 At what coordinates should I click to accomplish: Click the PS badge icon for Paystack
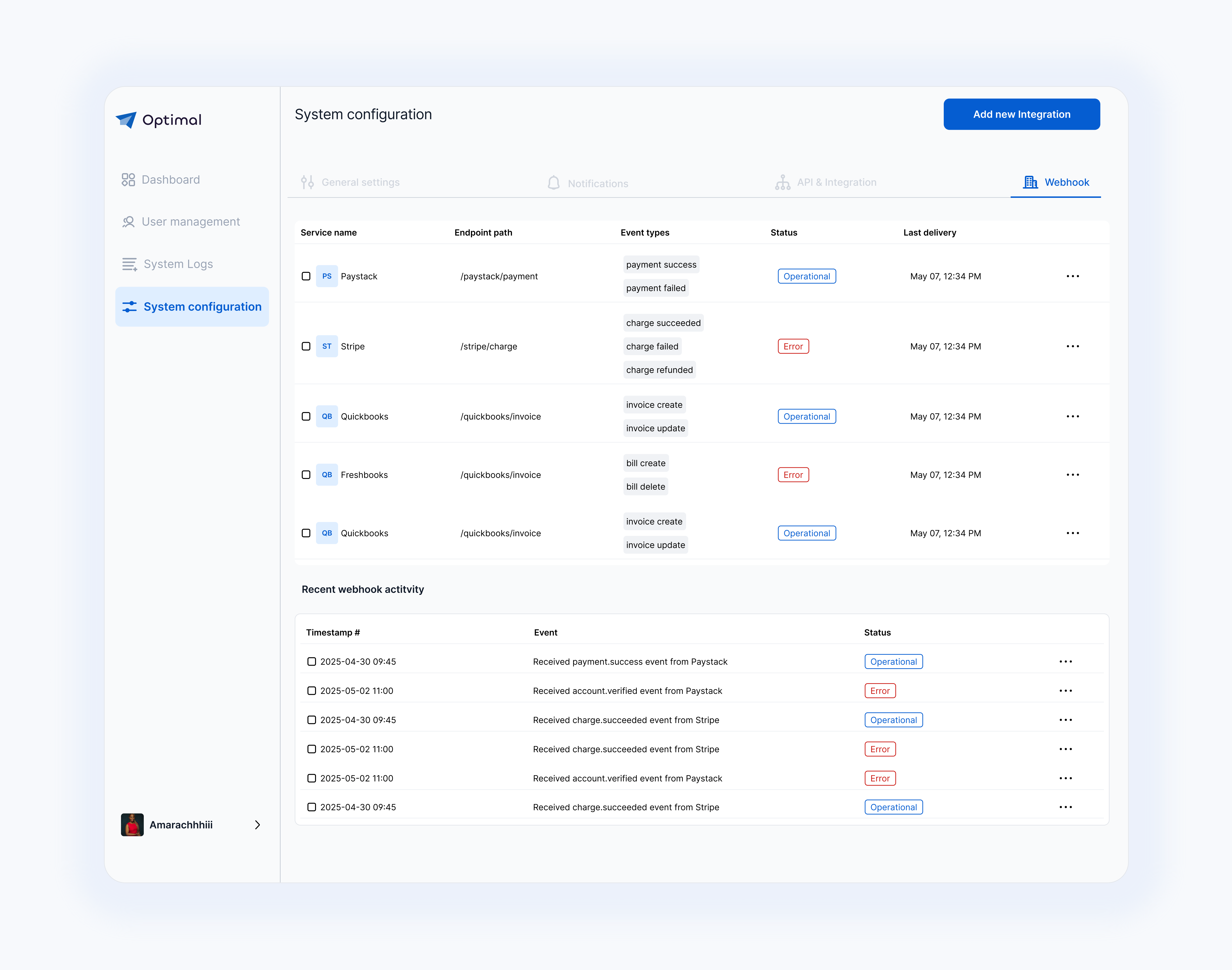(x=327, y=276)
